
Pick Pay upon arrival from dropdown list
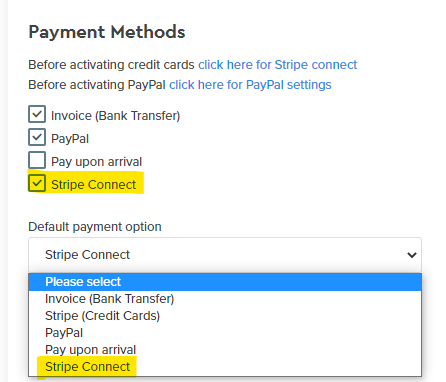click(x=225, y=350)
